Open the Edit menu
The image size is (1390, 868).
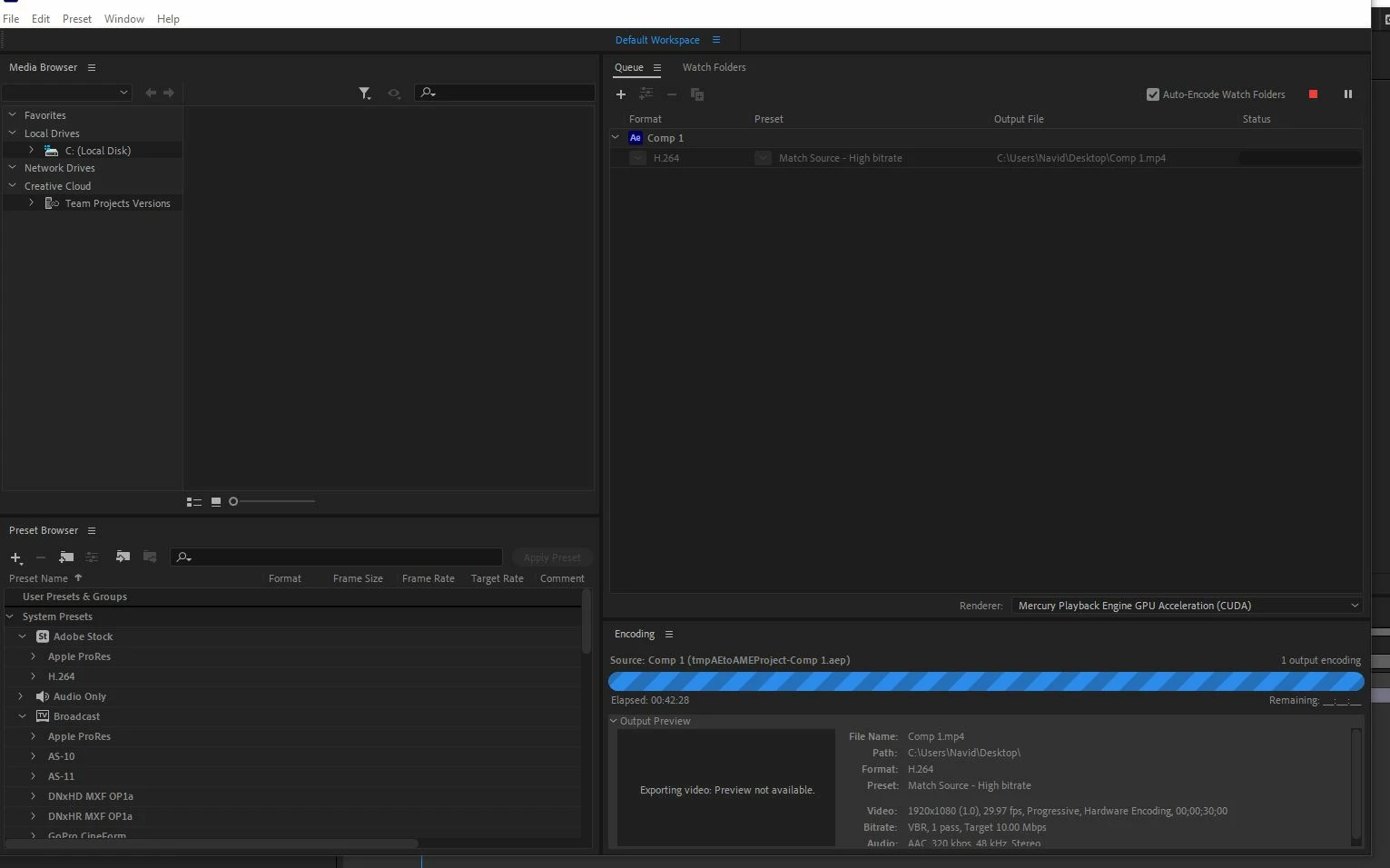[x=41, y=19]
